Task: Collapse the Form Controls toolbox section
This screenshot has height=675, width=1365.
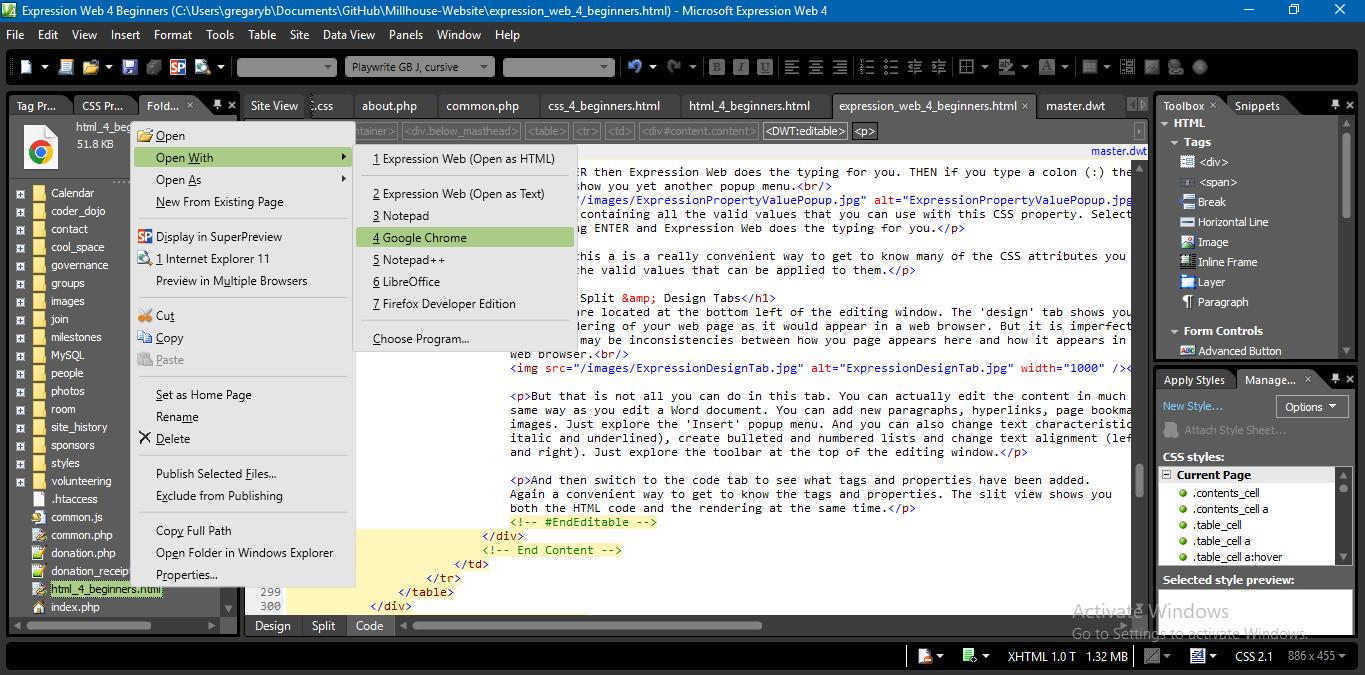Action: pos(1175,331)
